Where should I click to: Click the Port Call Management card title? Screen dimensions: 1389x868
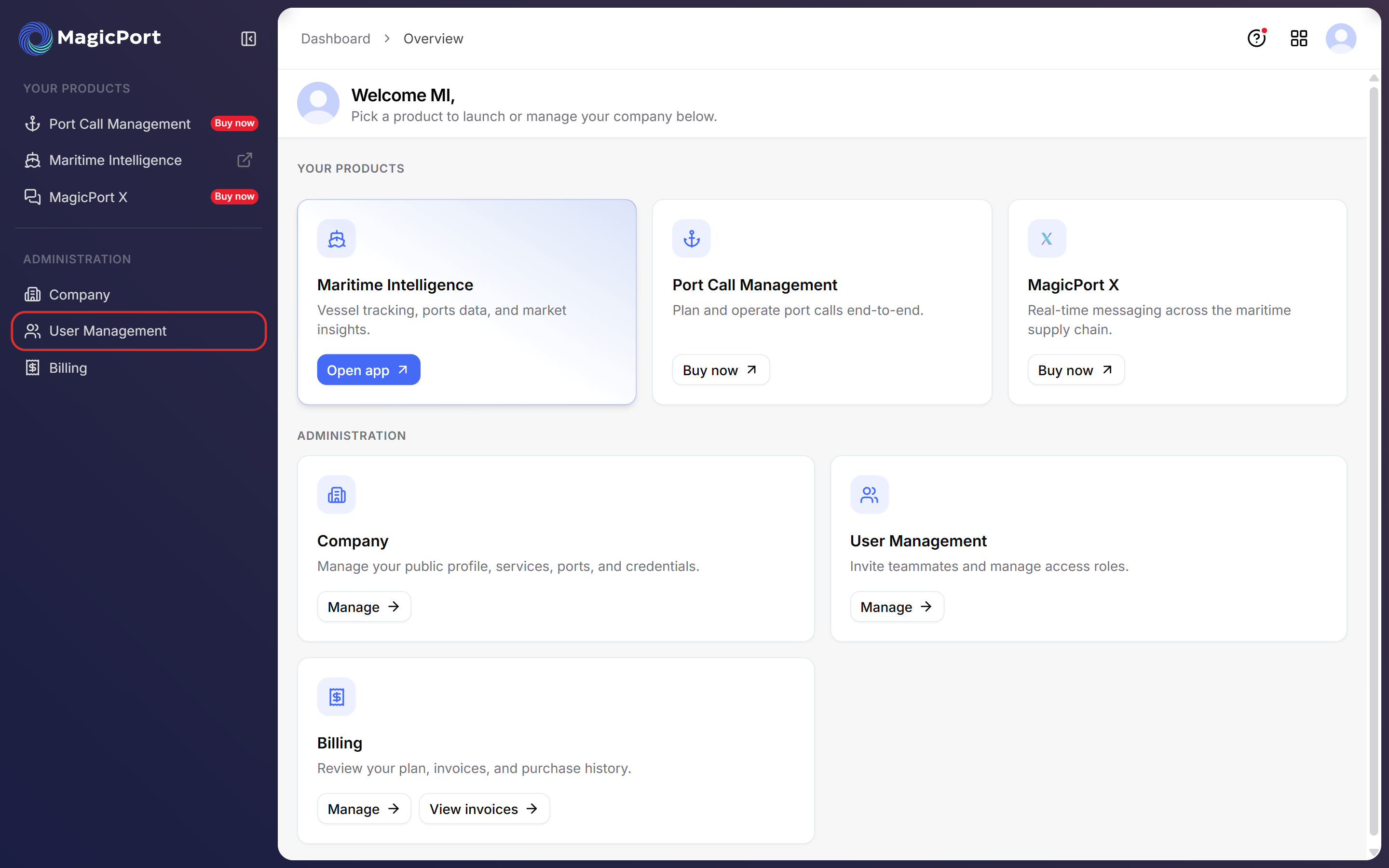pyautogui.click(x=754, y=285)
